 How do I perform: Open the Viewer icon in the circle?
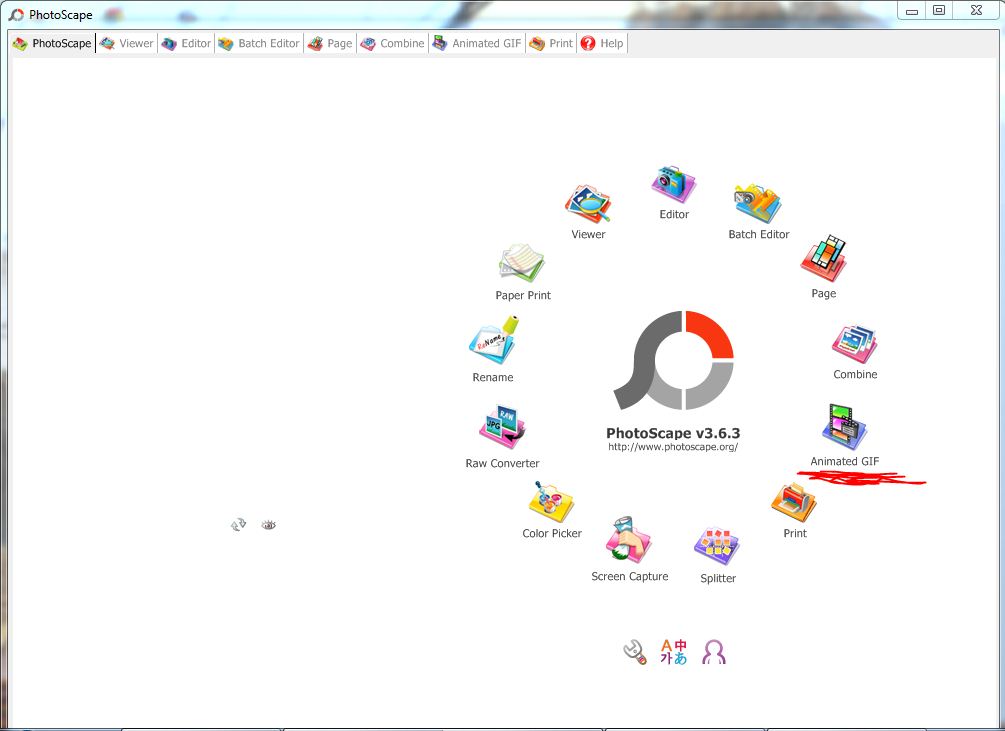point(588,204)
